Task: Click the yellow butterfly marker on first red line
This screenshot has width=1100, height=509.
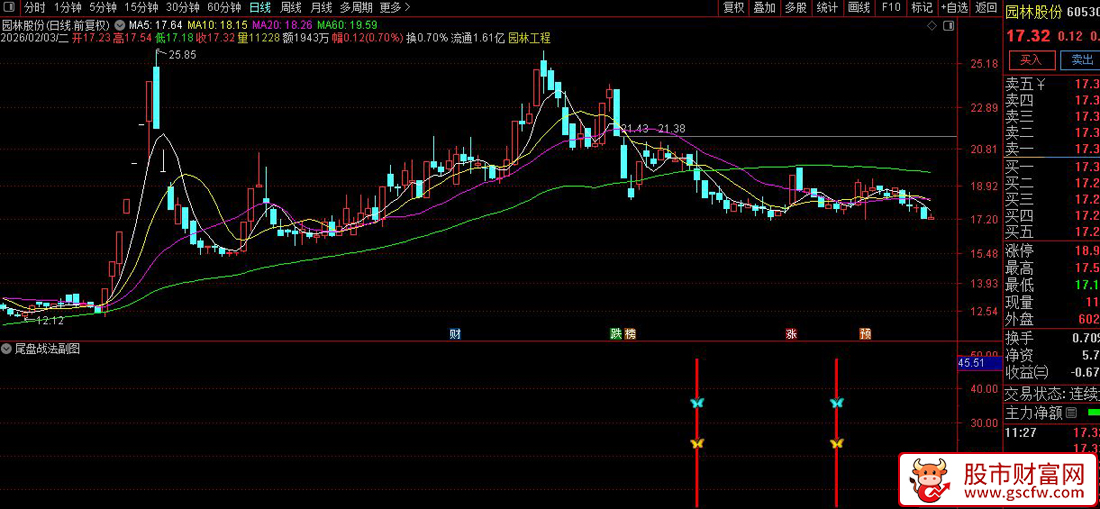Action: (x=697, y=443)
